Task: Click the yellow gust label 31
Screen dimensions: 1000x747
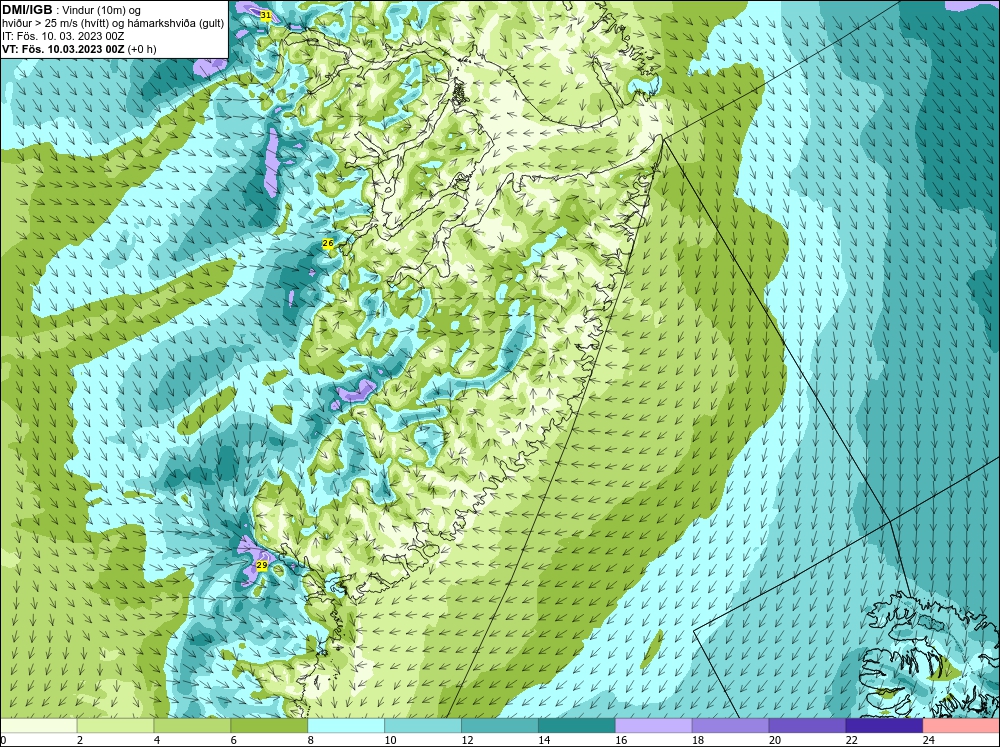Action: pyautogui.click(x=266, y=15)
